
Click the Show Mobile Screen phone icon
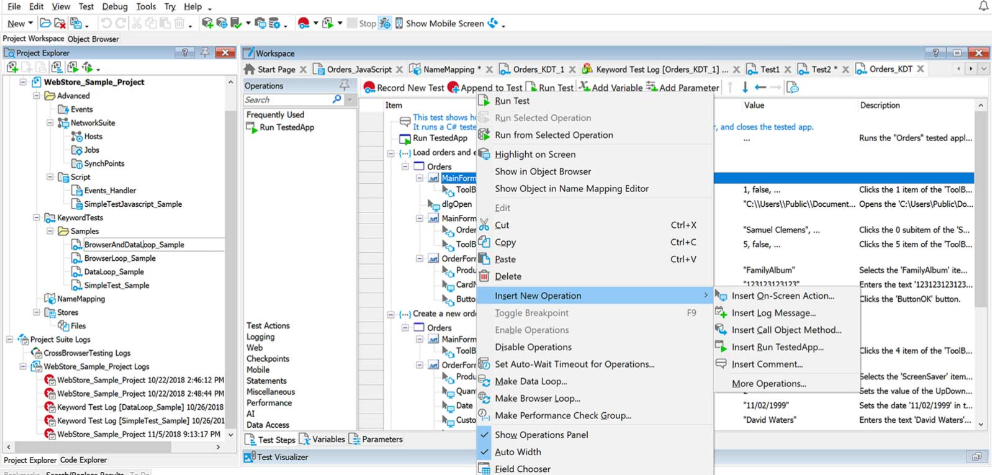coord(399,23)
